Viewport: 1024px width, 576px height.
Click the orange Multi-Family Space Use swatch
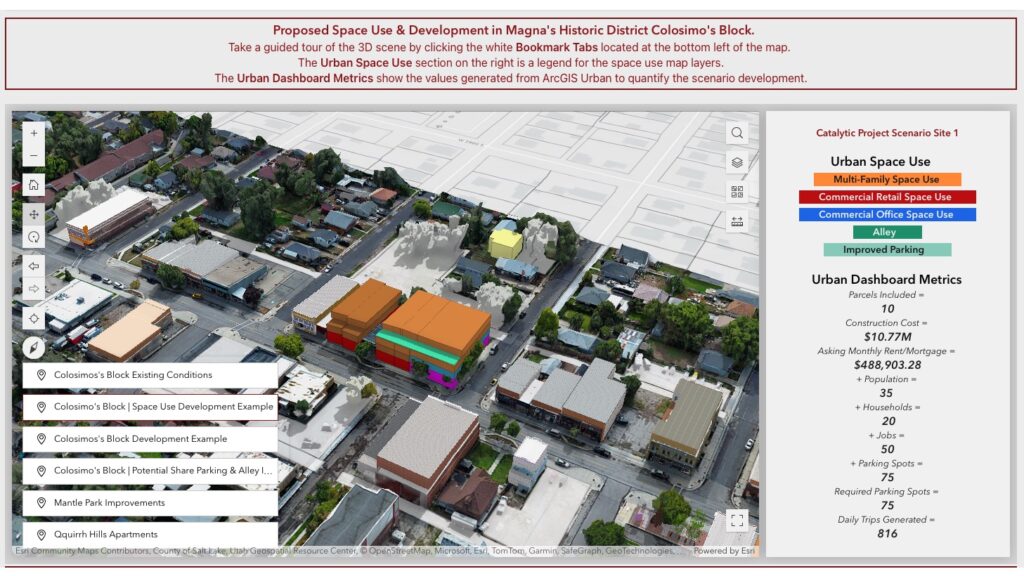pos(887,179)
